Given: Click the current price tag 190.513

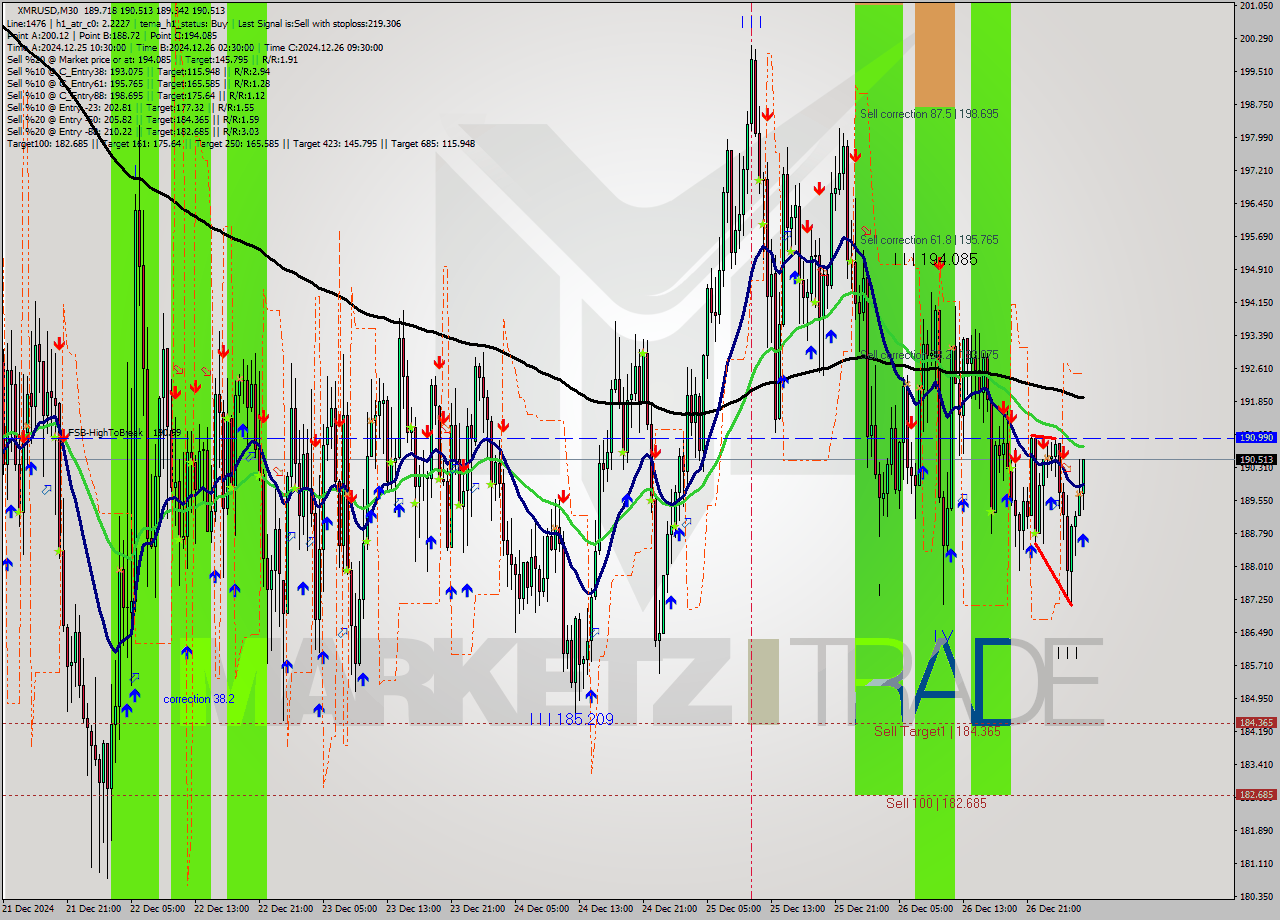Looking at the screenshot, I should (x=1255, y=460).
